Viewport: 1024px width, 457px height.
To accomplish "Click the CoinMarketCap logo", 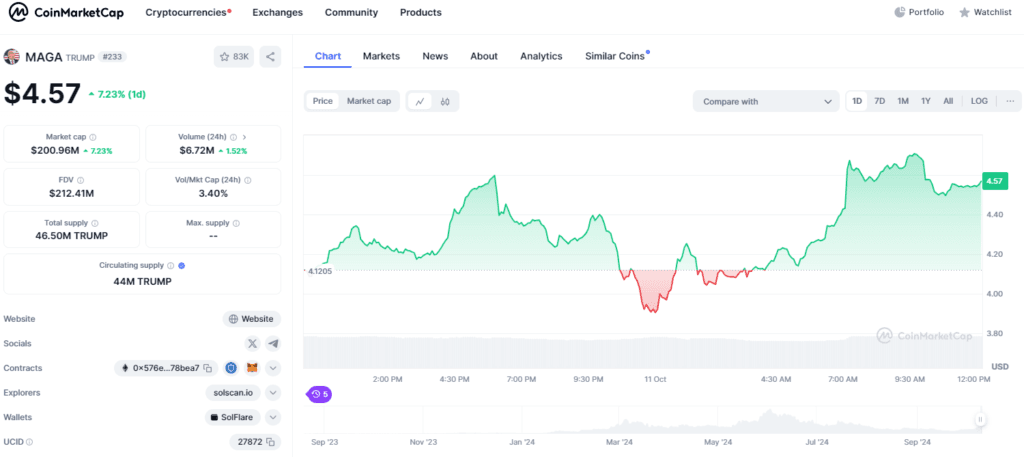I will point(66,12).
